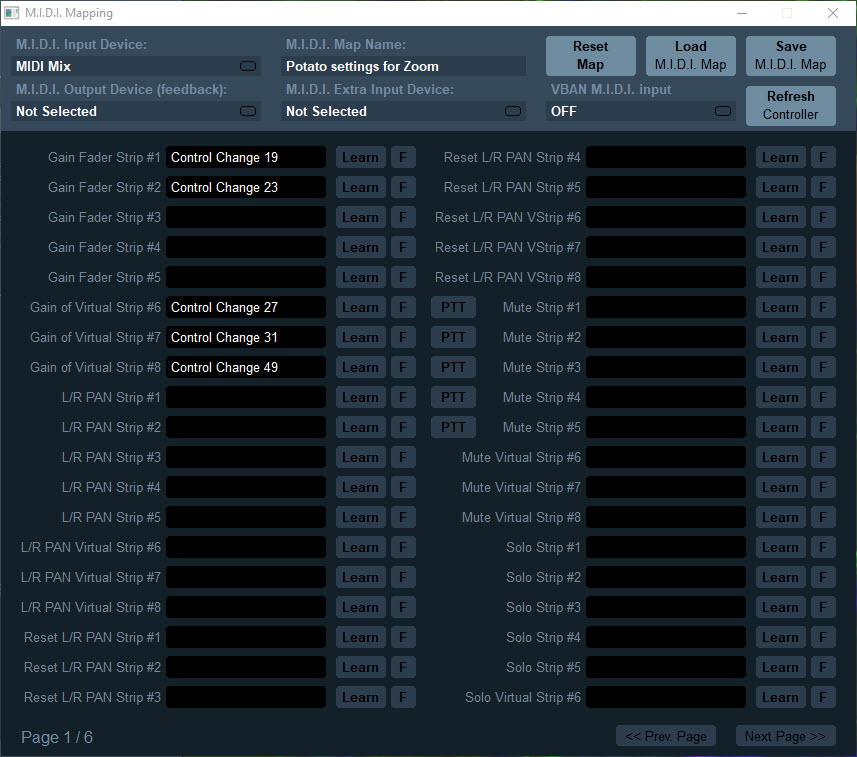Screen dimensions: 857x757
Task: Go to the Next Page of mappings
Action: pos(785,736)
